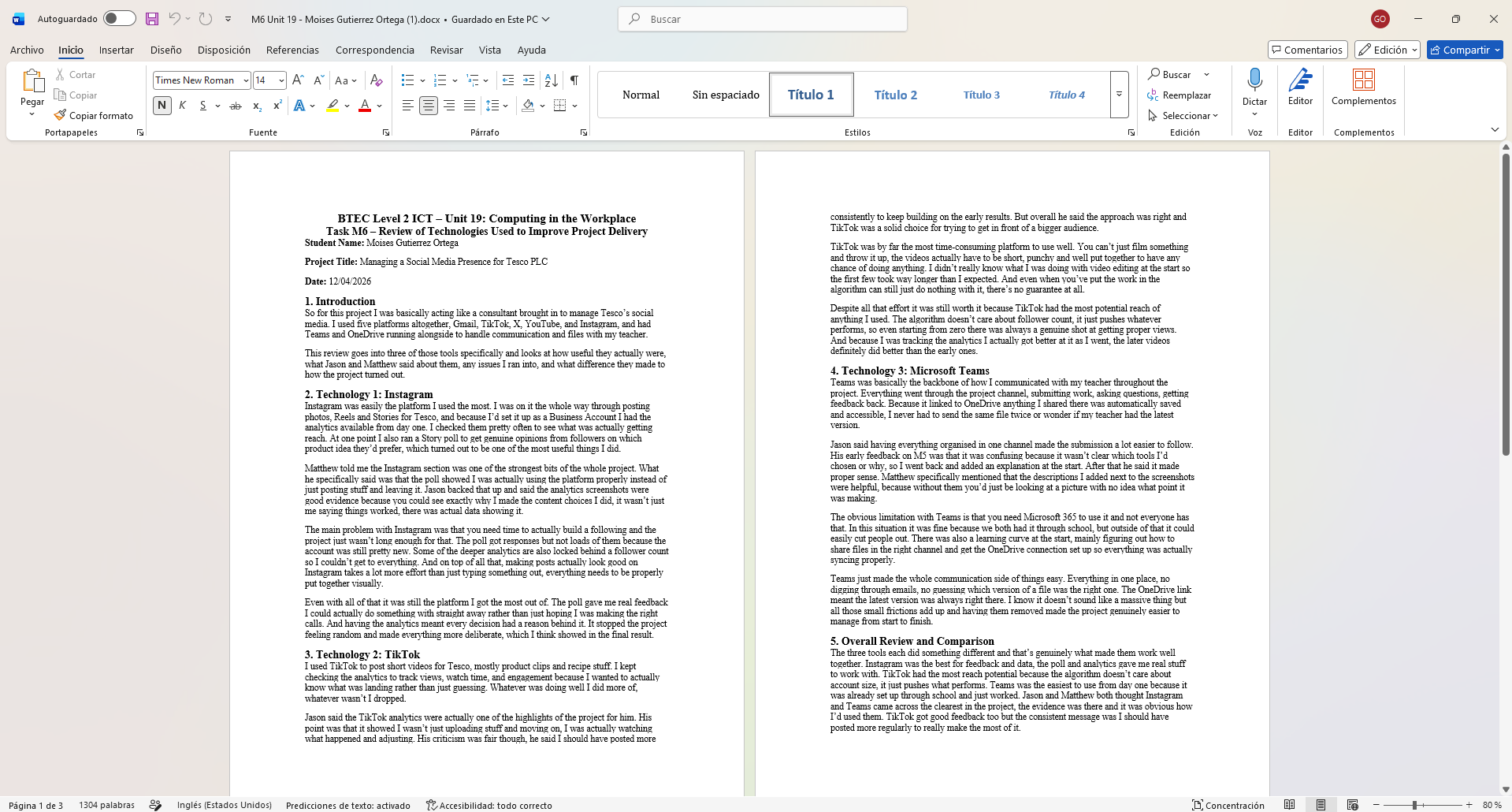1512x812 pixels.
Task: Open Compartir share dropdown
Action: pyautogui.click(x=1465, y=50)
